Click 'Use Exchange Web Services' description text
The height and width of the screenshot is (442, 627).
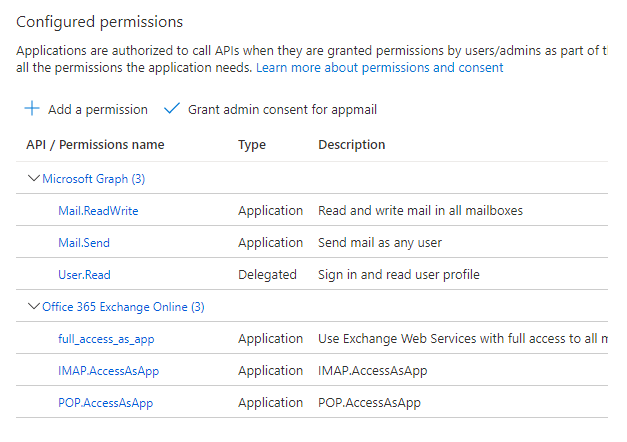(x=463, y=339)
